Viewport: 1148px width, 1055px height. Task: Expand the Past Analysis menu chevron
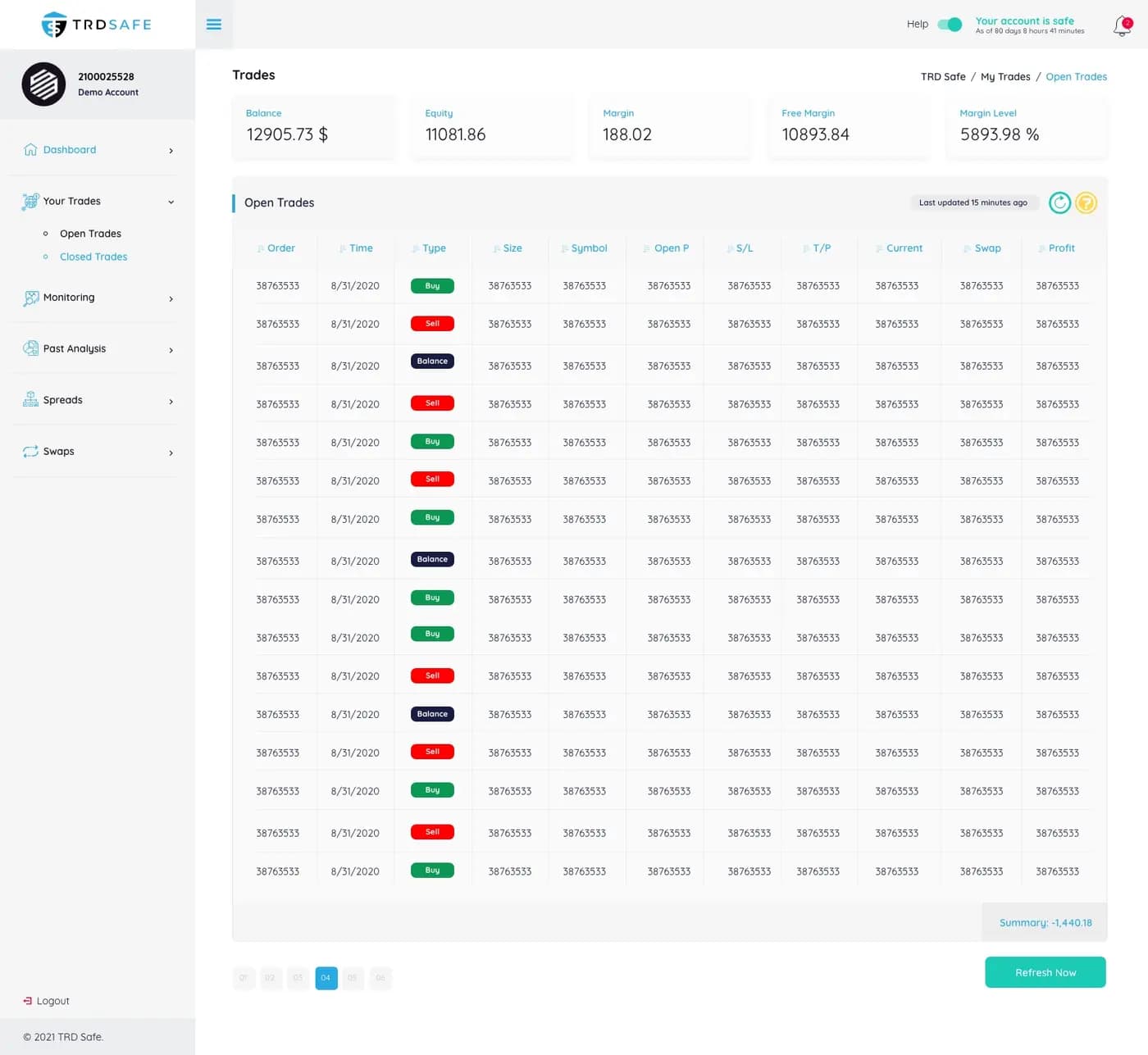[x=171, y=350]
